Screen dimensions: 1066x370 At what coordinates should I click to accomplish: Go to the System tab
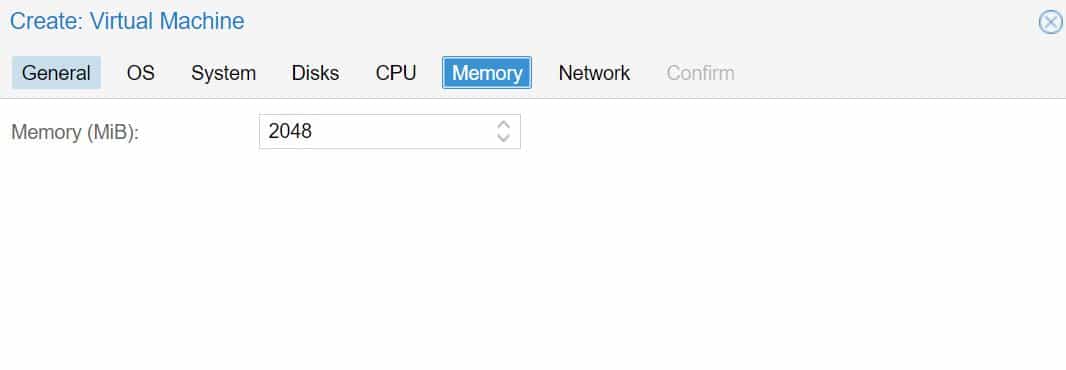[x=224, y=73]
